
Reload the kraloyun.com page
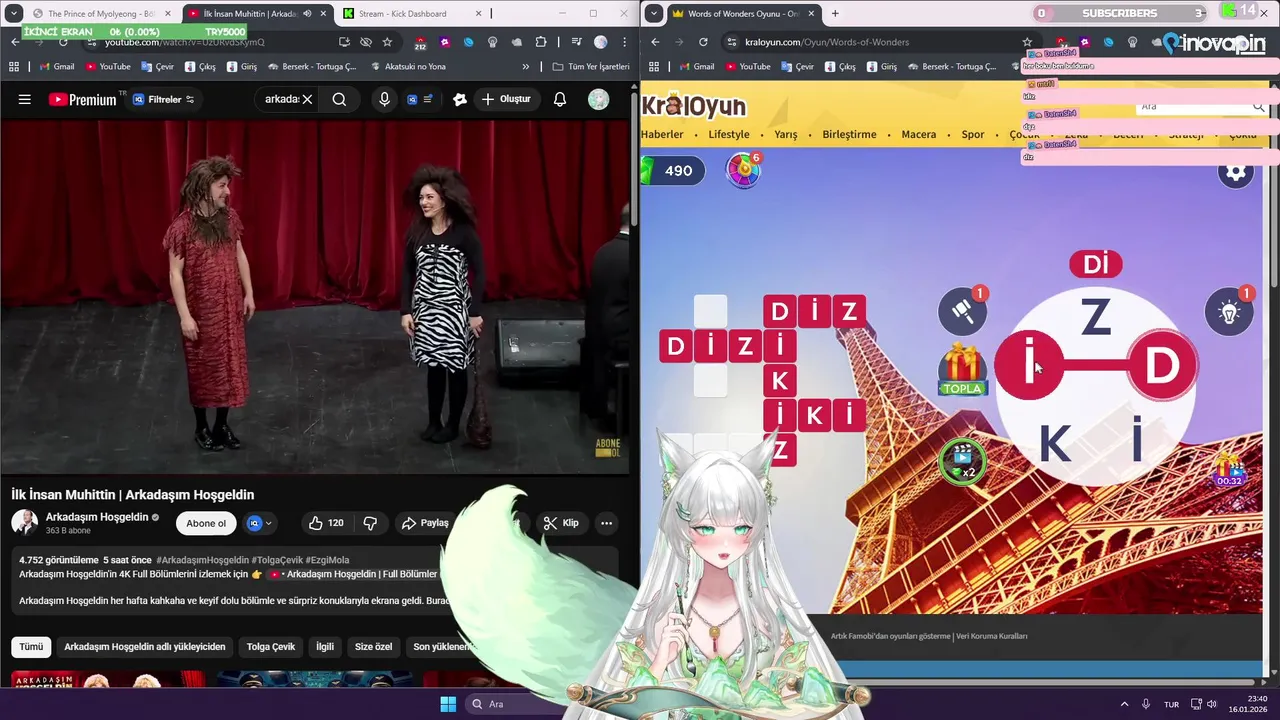click(x=703, y=42)
